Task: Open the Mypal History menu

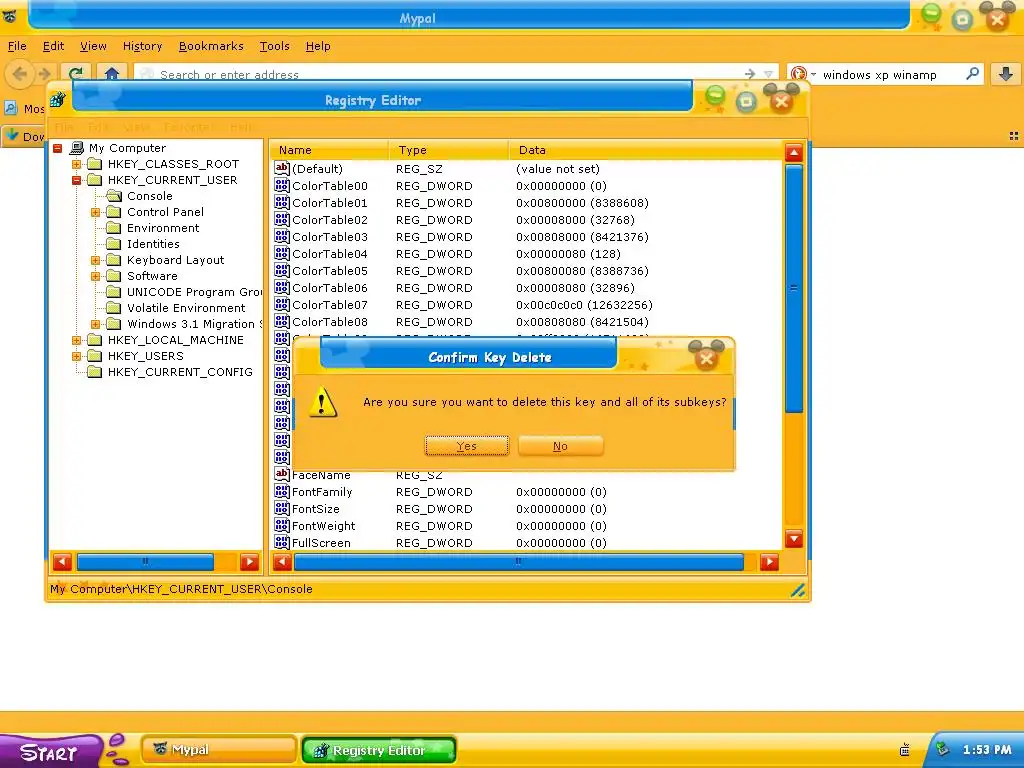Action: (142, 46)
